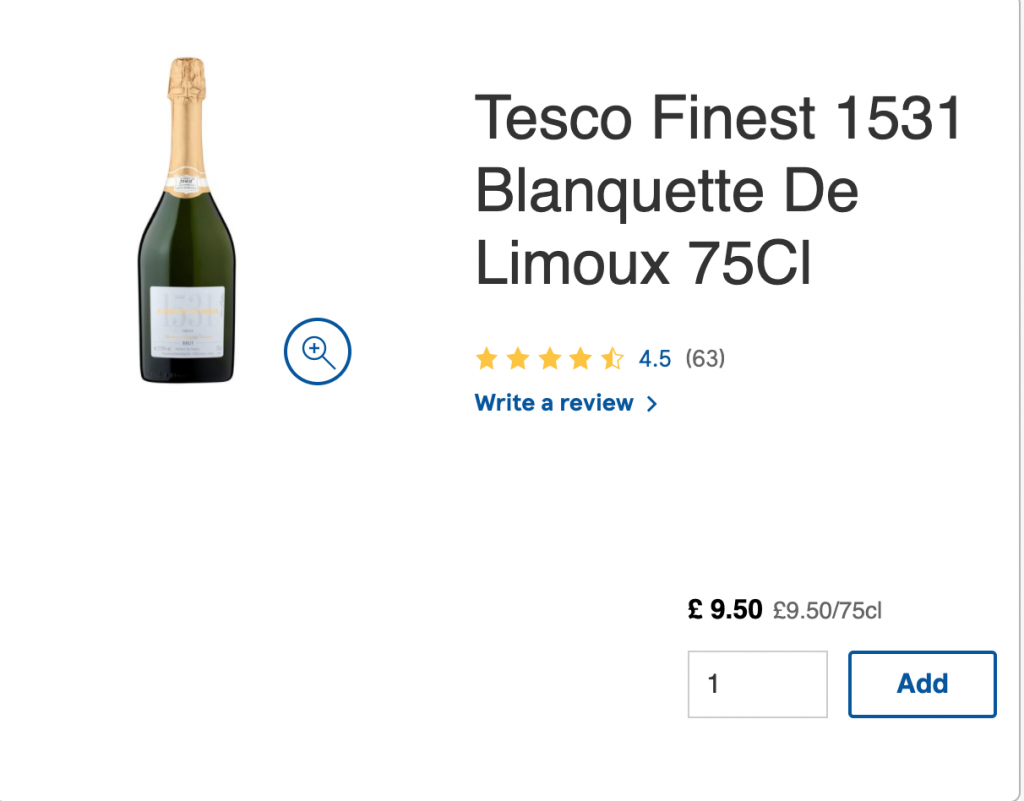
Task: Click the bold £ 9.50 price
Action: [x=725, y=609]
